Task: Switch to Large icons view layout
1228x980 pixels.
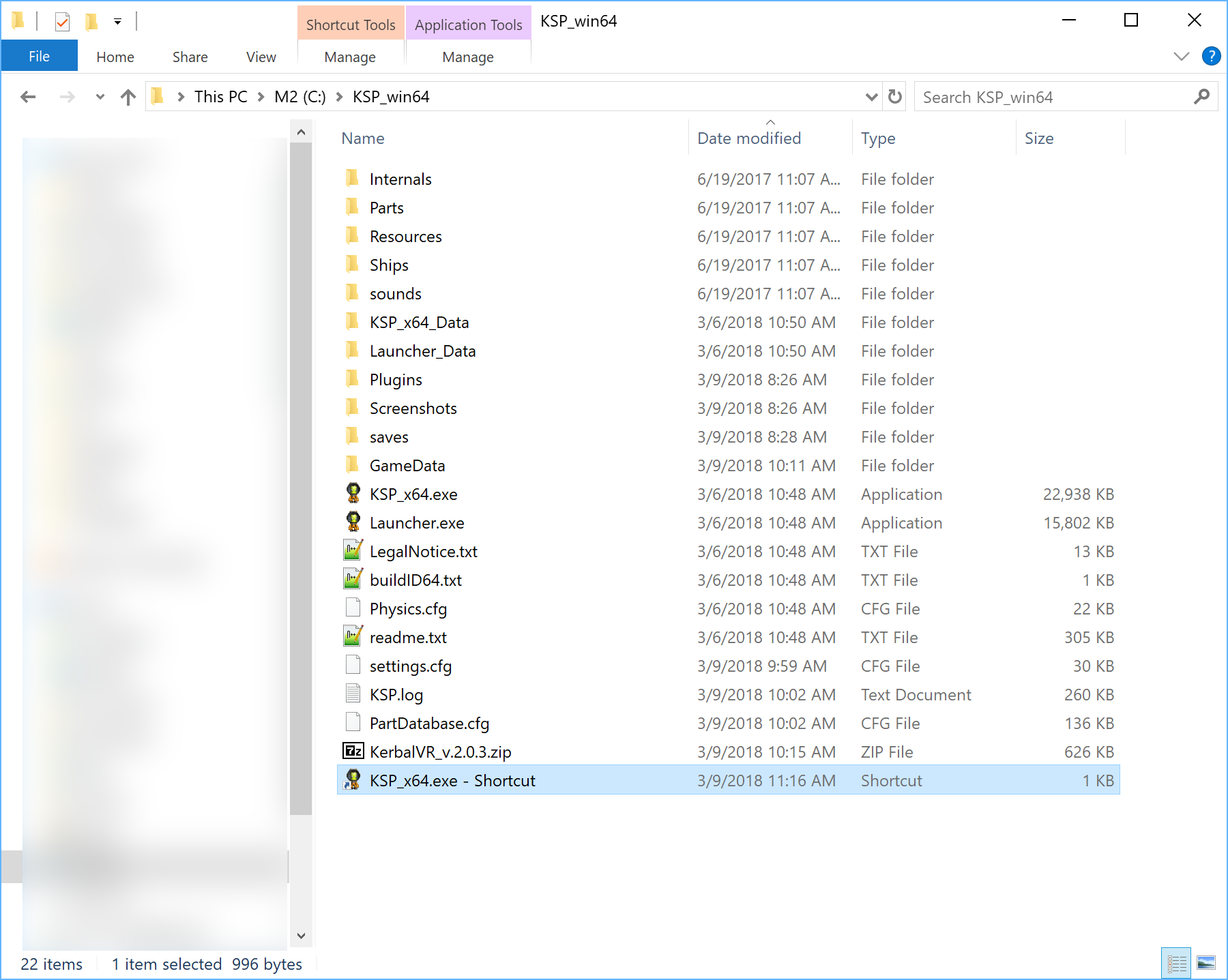Action: click(x=1206, y=963)
